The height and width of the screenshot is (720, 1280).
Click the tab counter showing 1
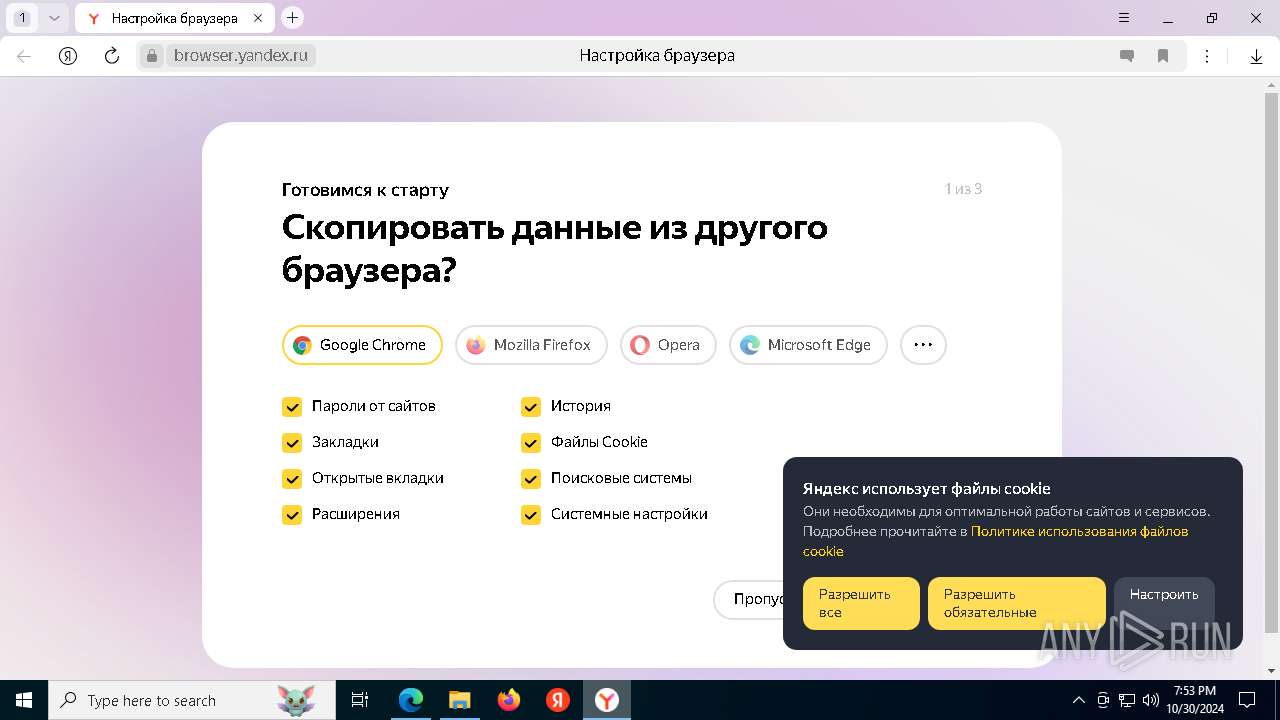click(x=23, y=18)
